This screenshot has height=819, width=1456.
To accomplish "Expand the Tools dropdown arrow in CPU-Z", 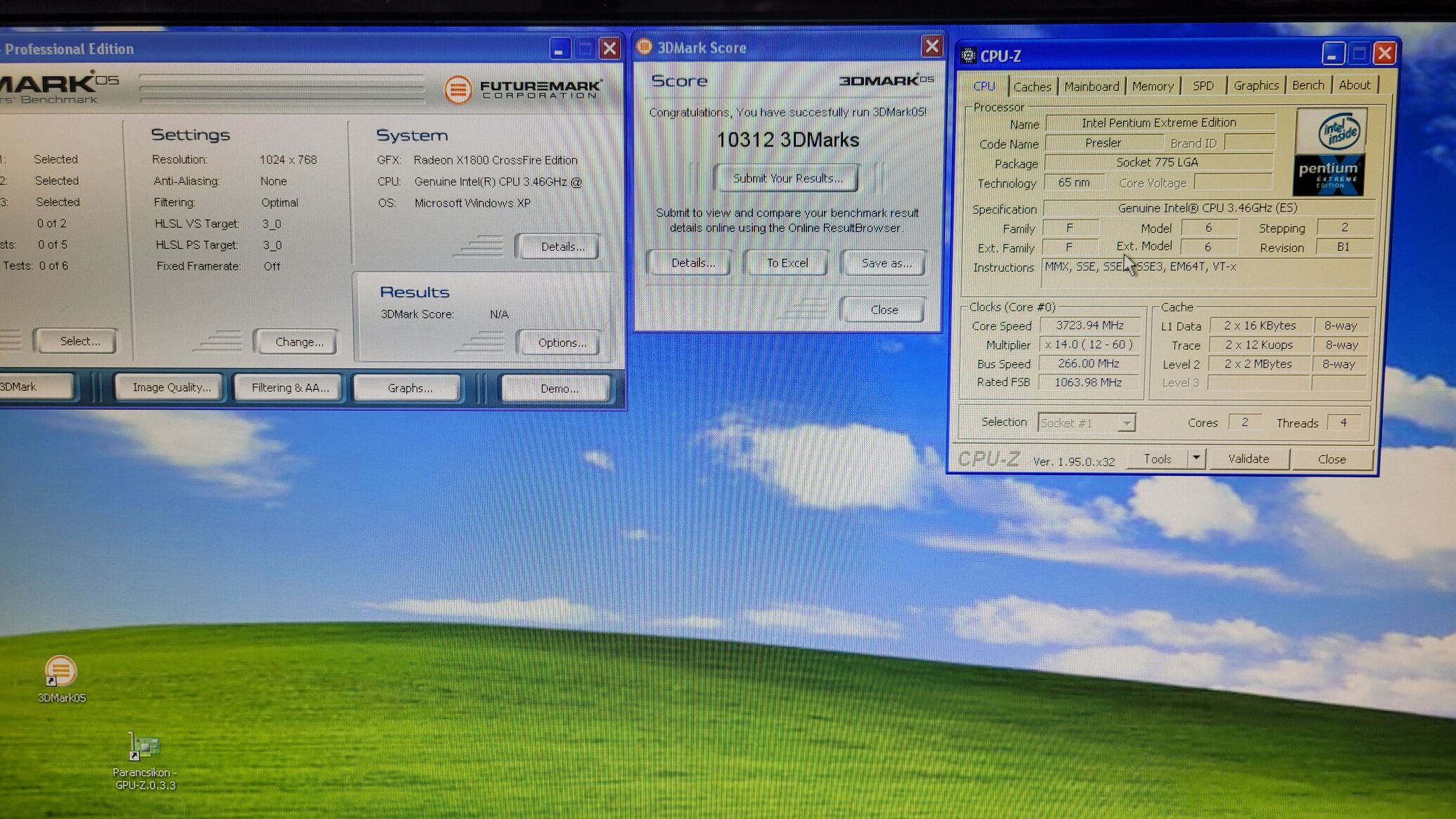I will point(1196,458).
